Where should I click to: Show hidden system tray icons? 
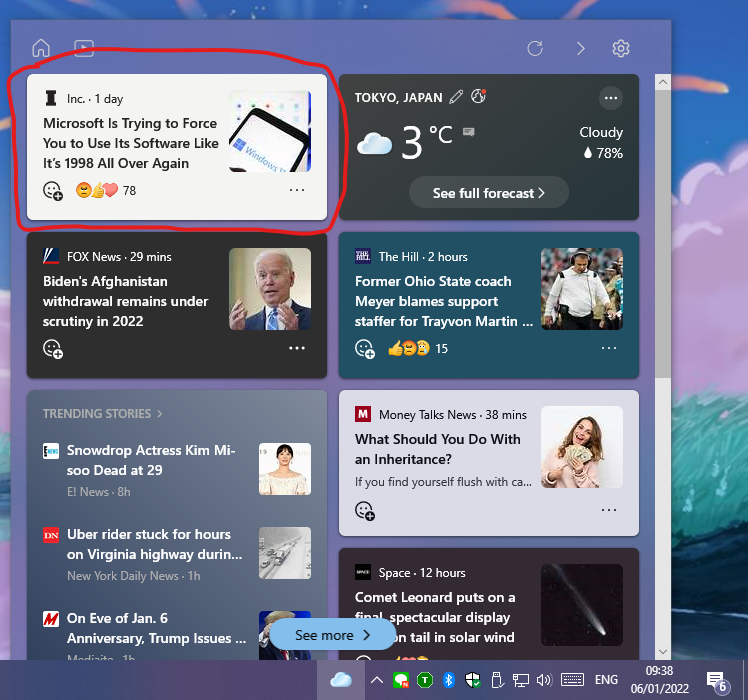[376, 681]
